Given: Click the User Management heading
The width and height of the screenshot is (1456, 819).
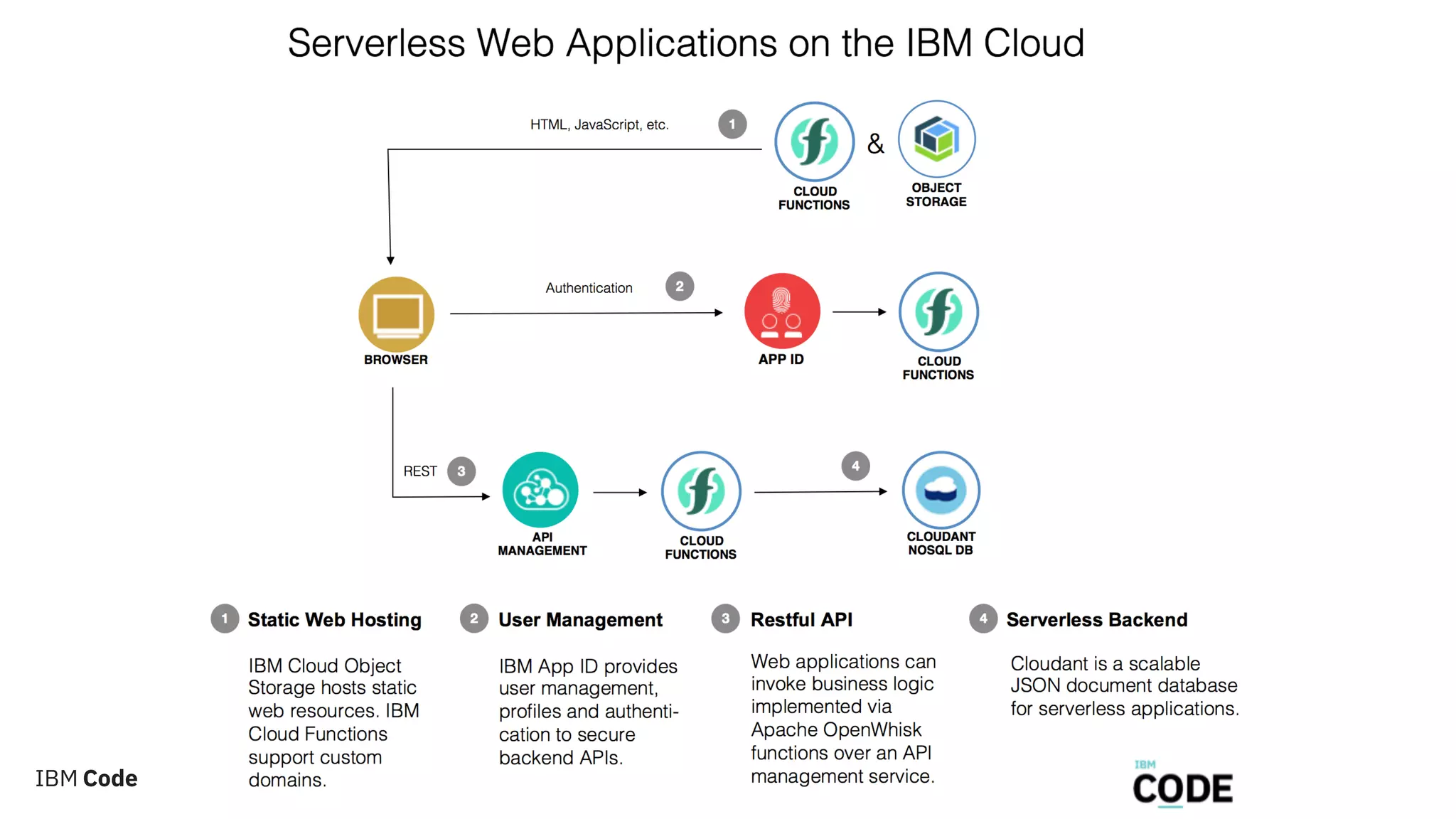Looking at the screenshot, I should pos(580,620).
